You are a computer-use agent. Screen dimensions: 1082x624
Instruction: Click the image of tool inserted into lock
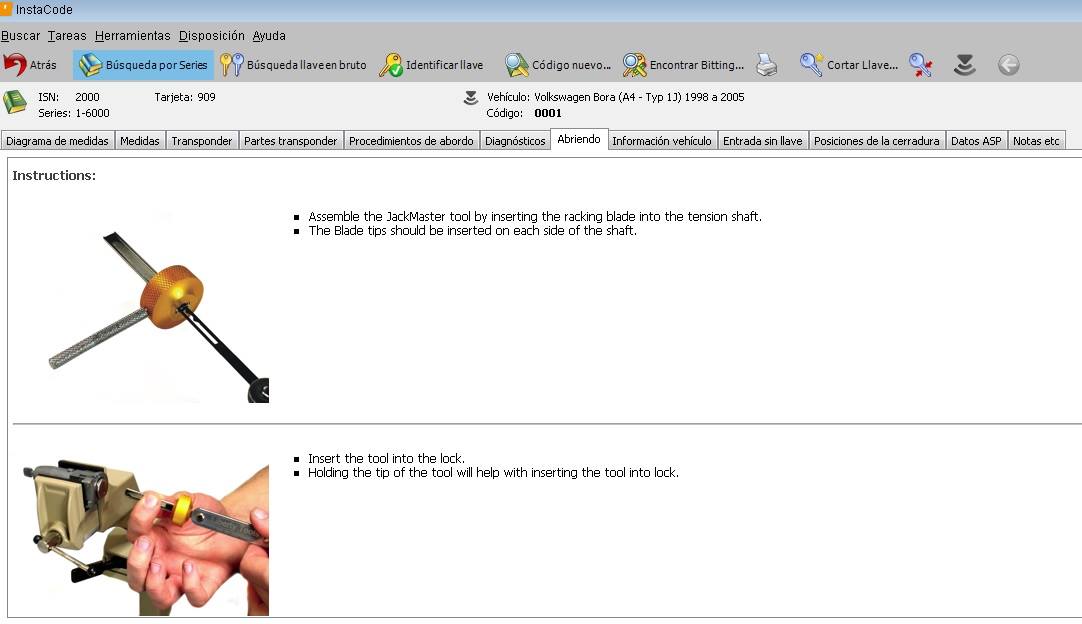pos(145,536)
